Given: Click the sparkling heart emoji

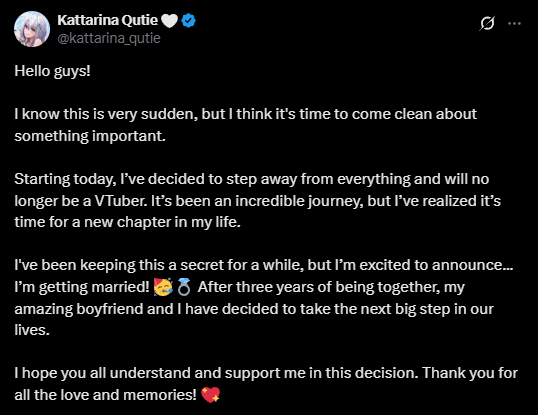Looking at the screenshot, I should point(210,394).
